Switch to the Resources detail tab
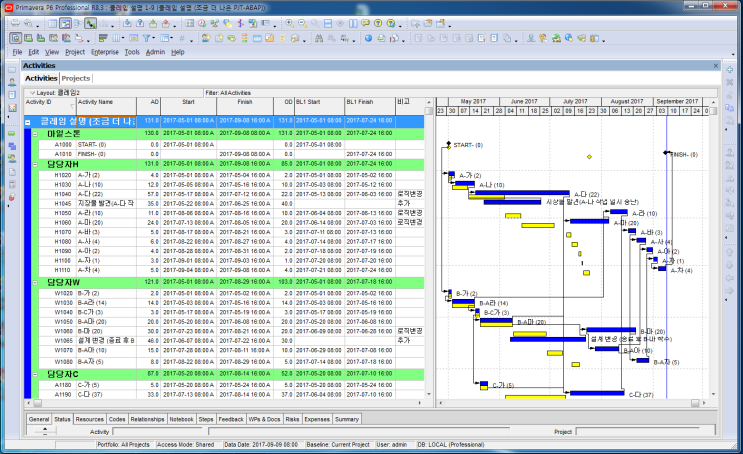743x454 pixels. [90, 419]
